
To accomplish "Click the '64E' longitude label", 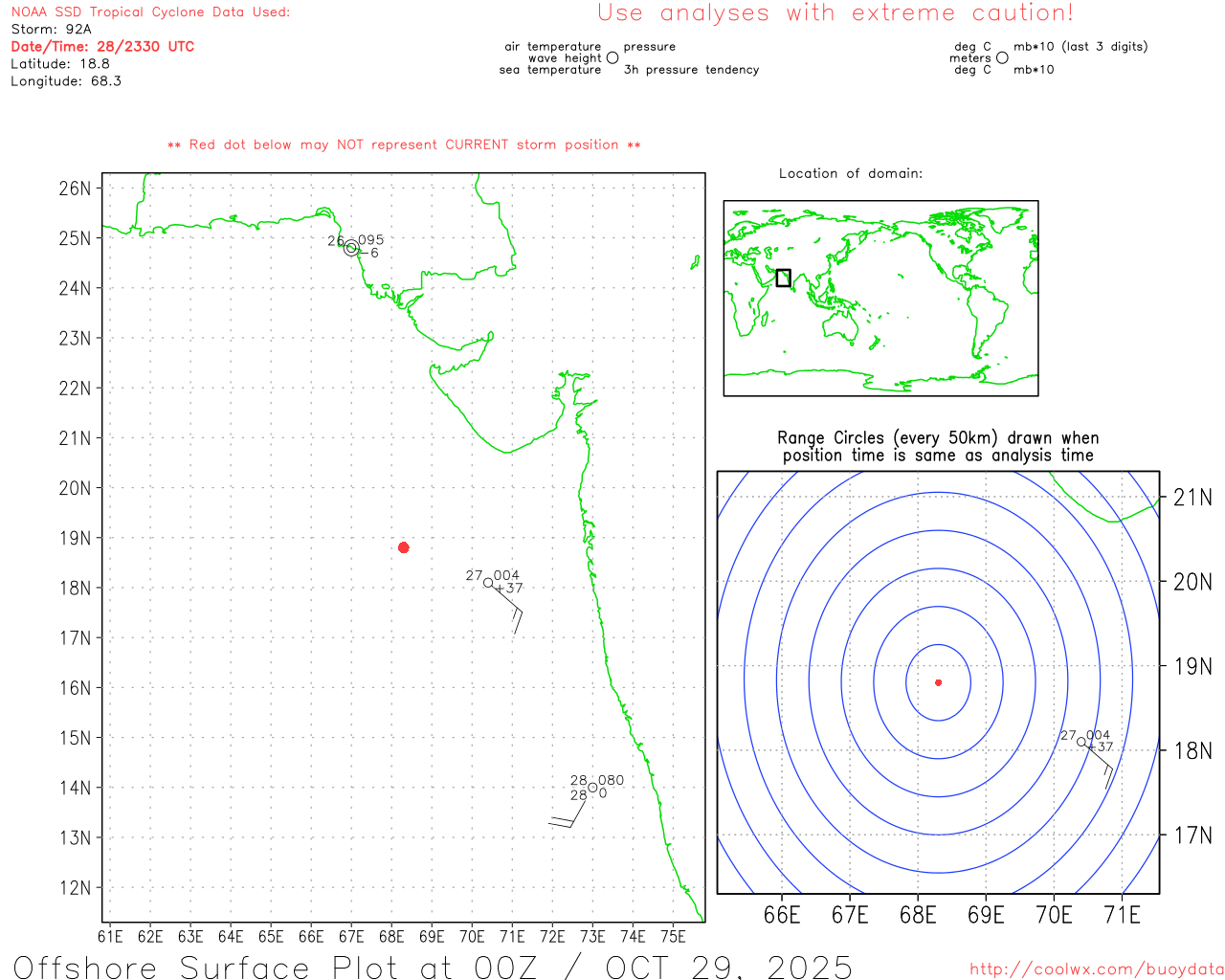I will pos(231,936).
